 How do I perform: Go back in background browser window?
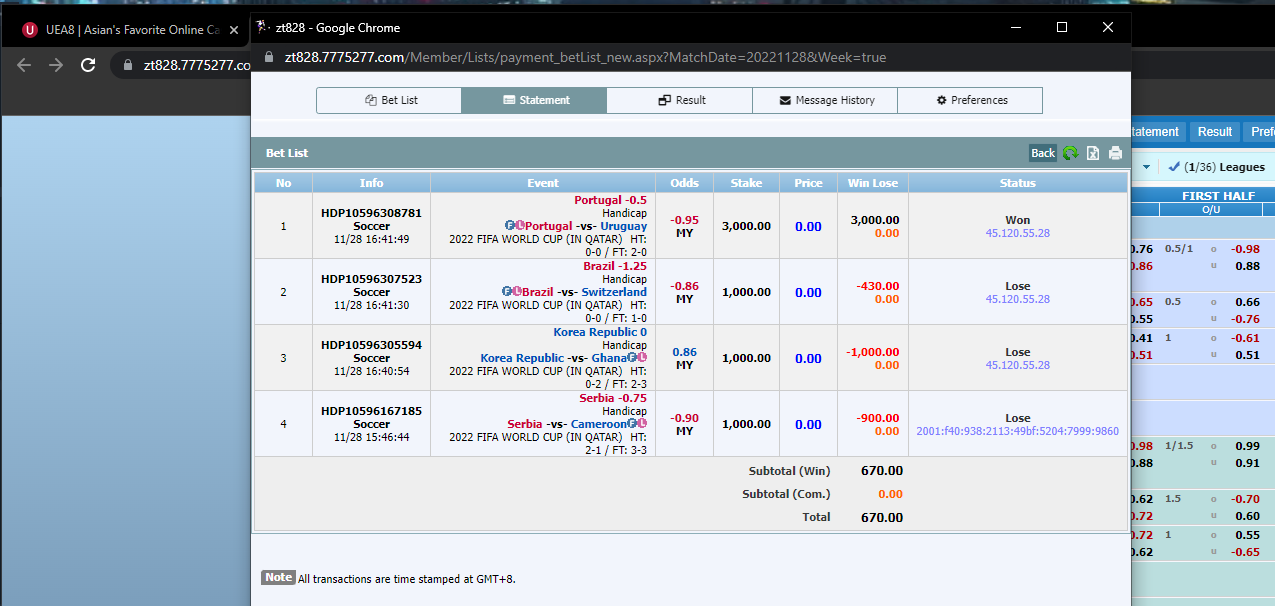(24, 65)
